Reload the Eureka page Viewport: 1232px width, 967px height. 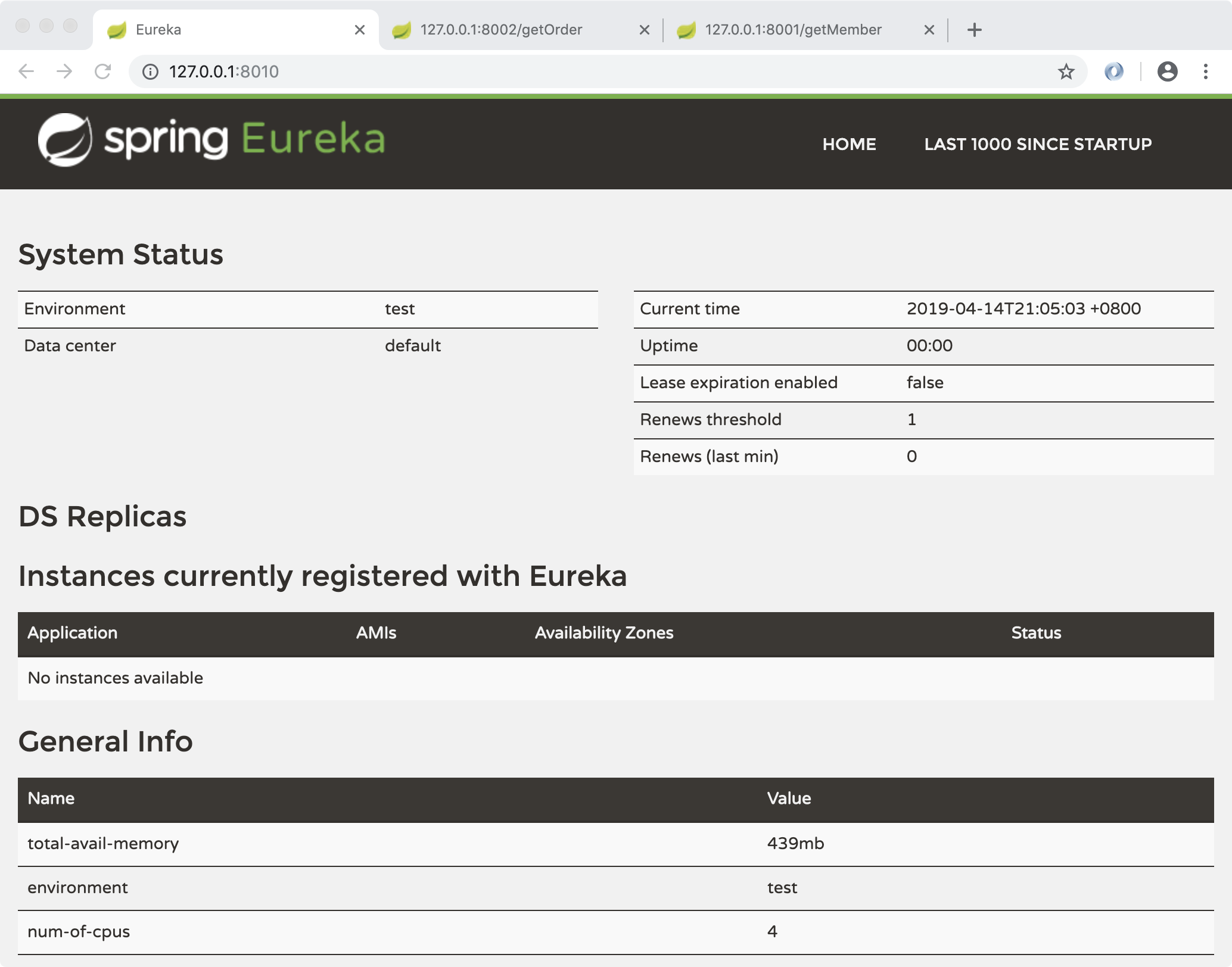(102, 71)
